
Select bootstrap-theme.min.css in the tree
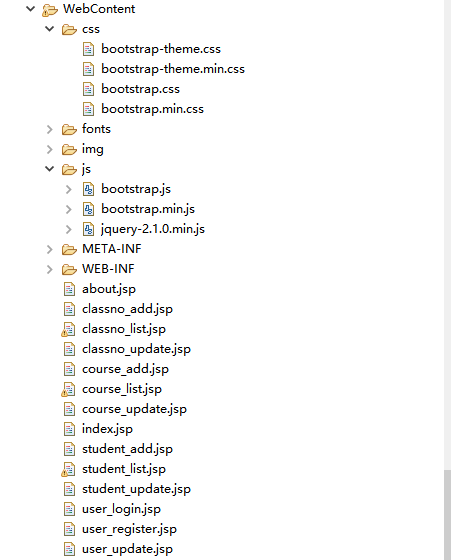coord(173,69)
